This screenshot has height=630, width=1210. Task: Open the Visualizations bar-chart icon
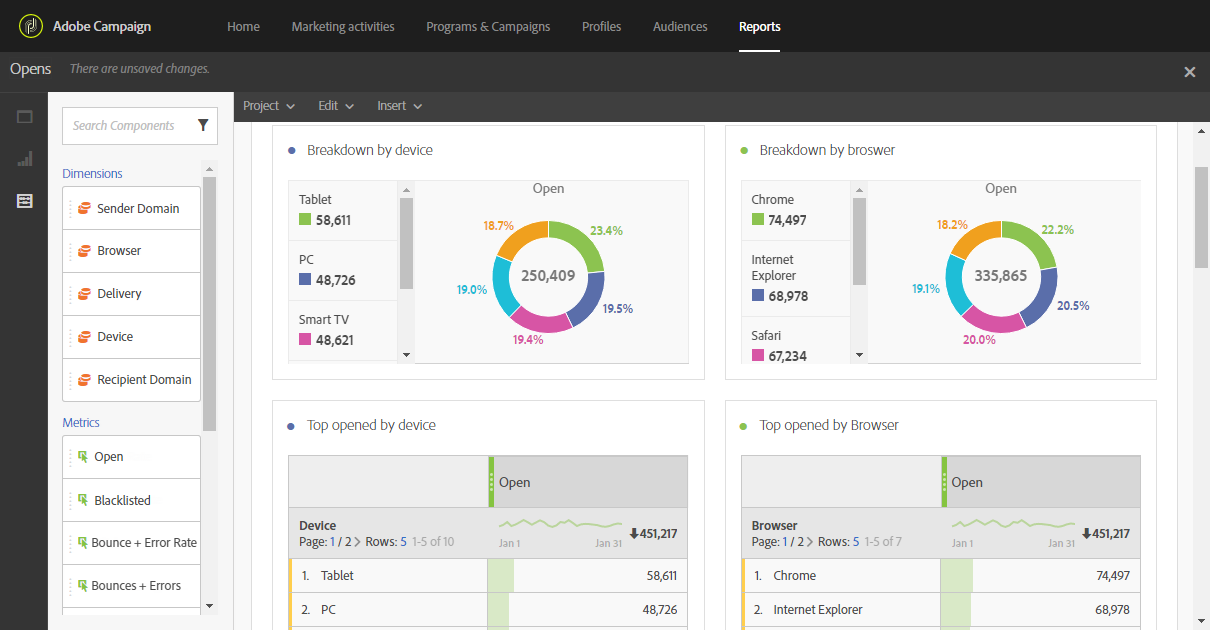(x=25, y=159)
